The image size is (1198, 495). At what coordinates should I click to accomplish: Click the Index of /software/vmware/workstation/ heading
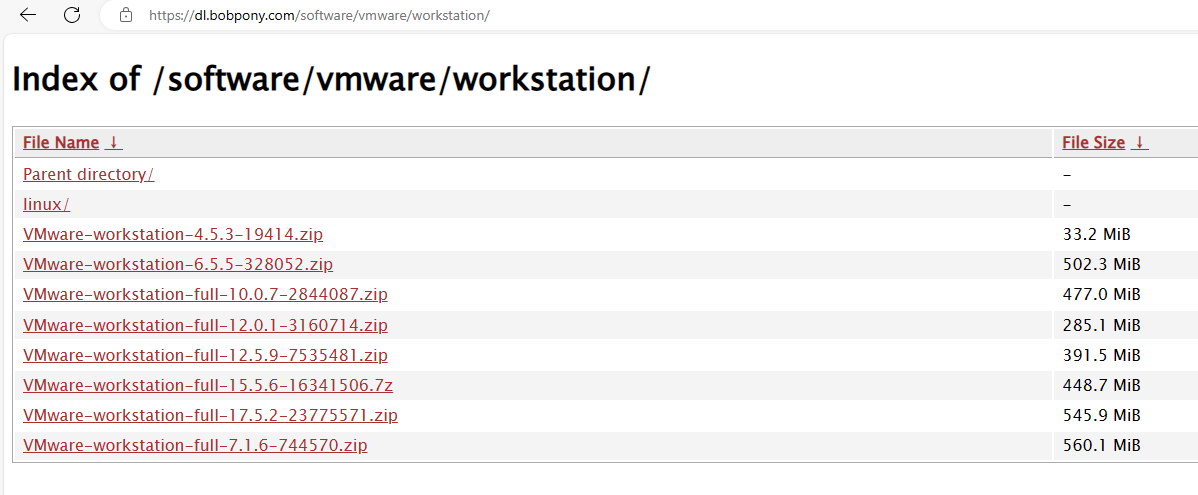point(332,79)
